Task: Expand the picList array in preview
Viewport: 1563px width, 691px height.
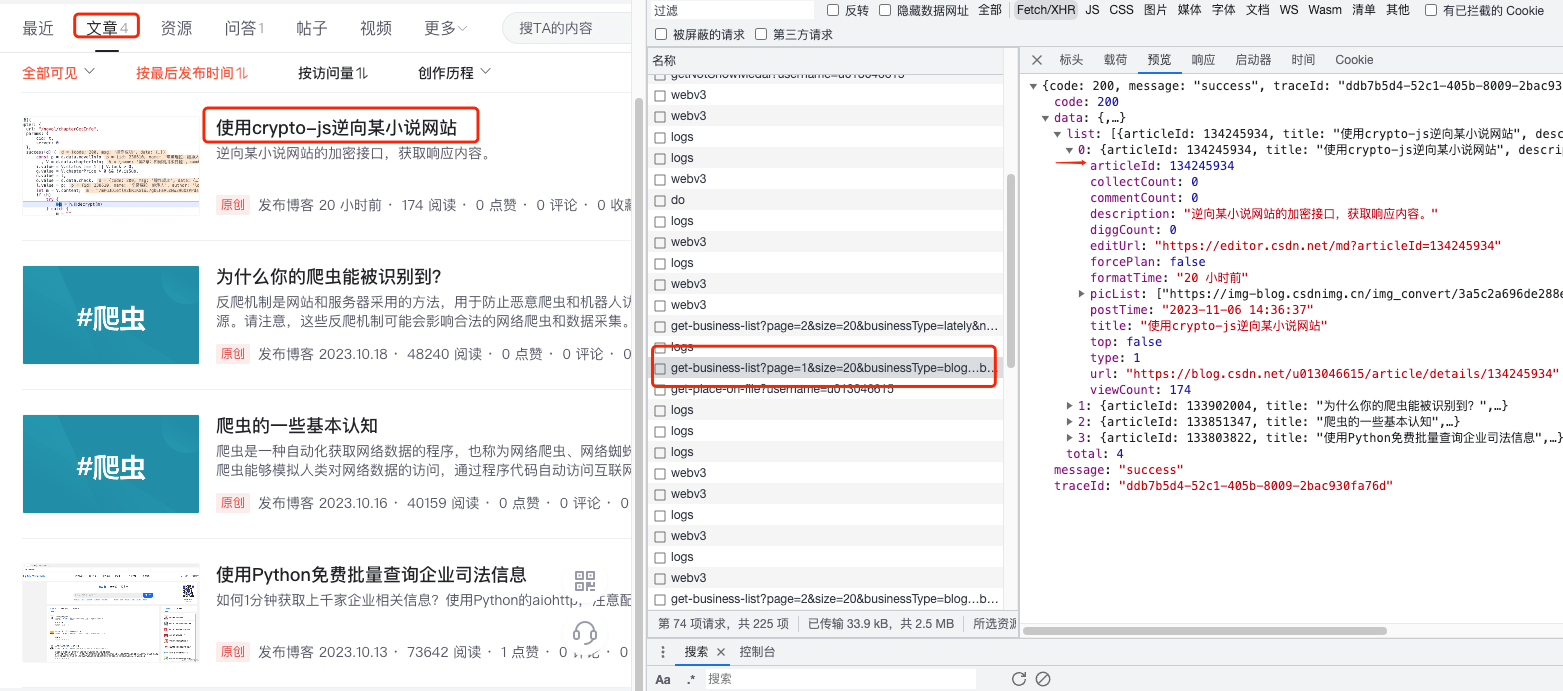Action: click(1082, 294)
